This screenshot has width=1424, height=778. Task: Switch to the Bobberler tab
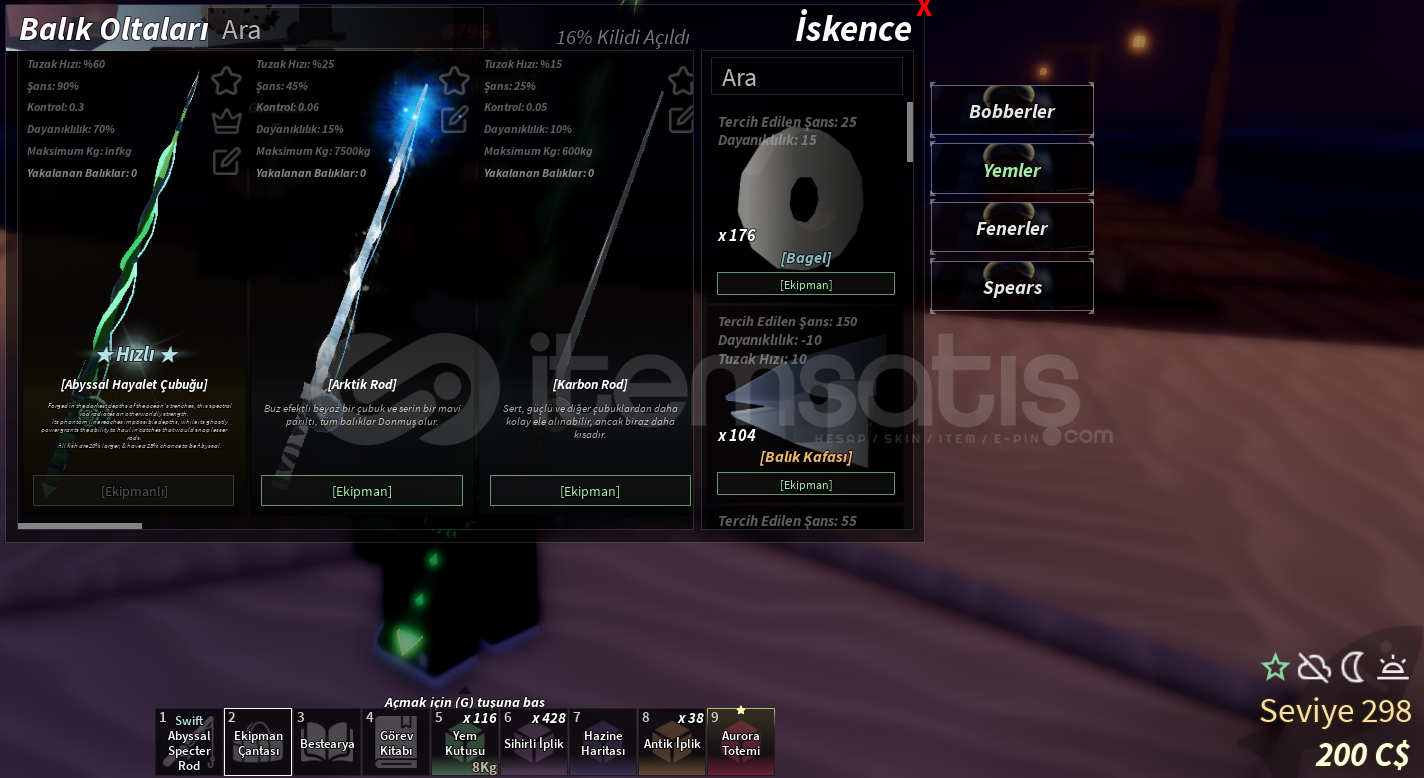(x=1011, y=111)
